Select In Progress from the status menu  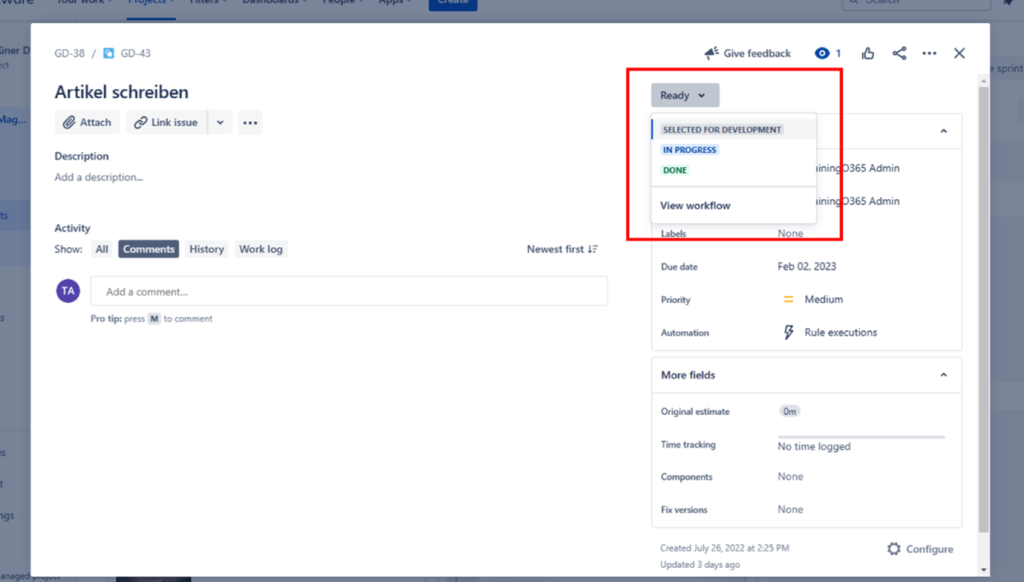point(689,149)
